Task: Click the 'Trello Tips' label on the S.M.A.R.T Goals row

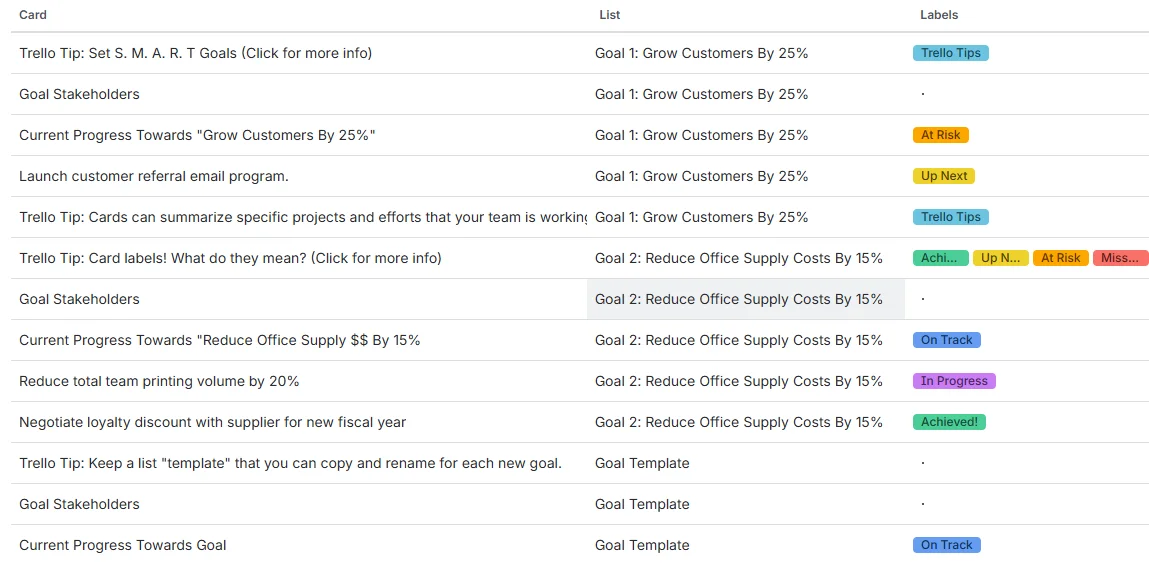Action: 950,53
